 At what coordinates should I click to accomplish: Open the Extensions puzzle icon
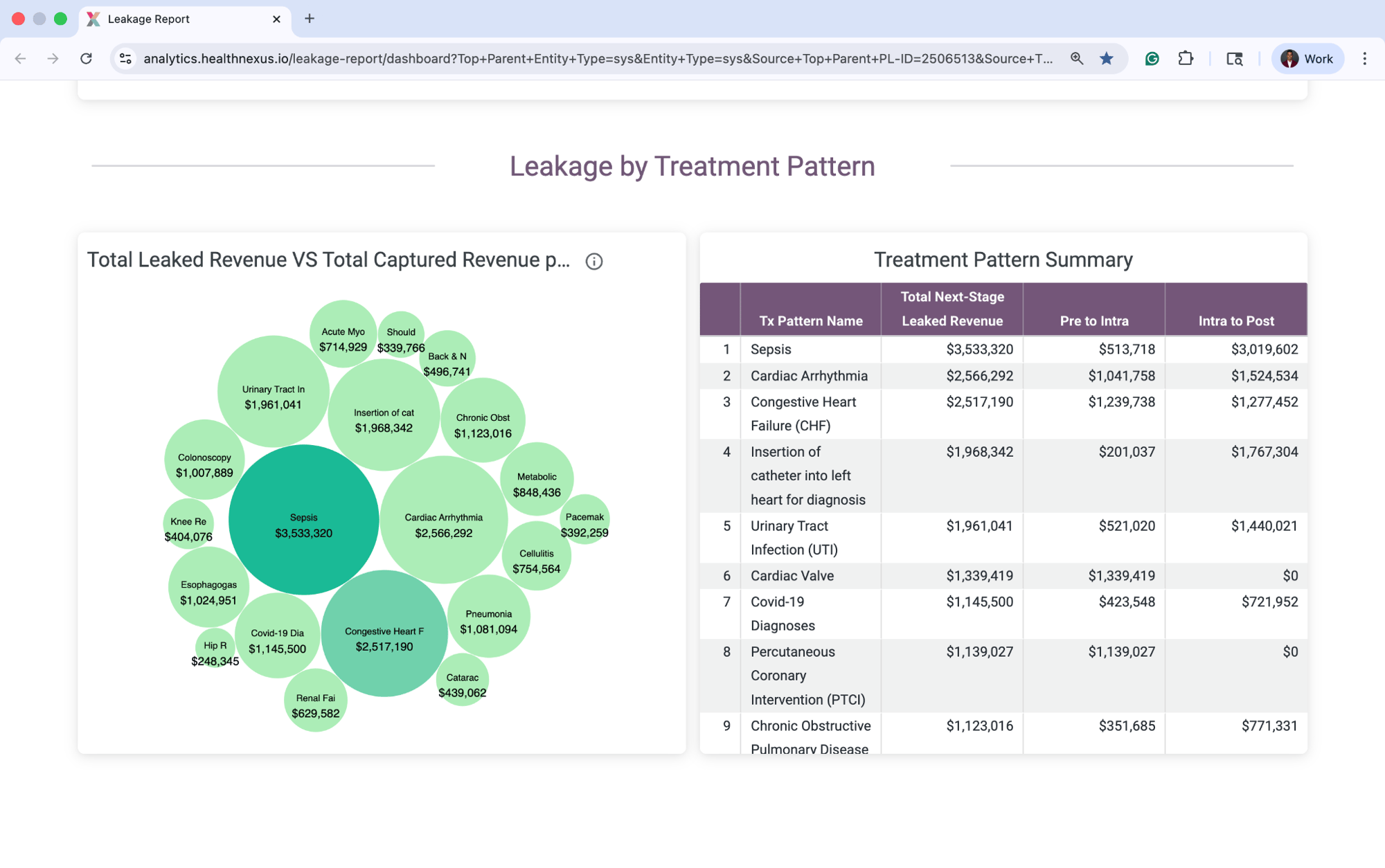(1186, 59)
